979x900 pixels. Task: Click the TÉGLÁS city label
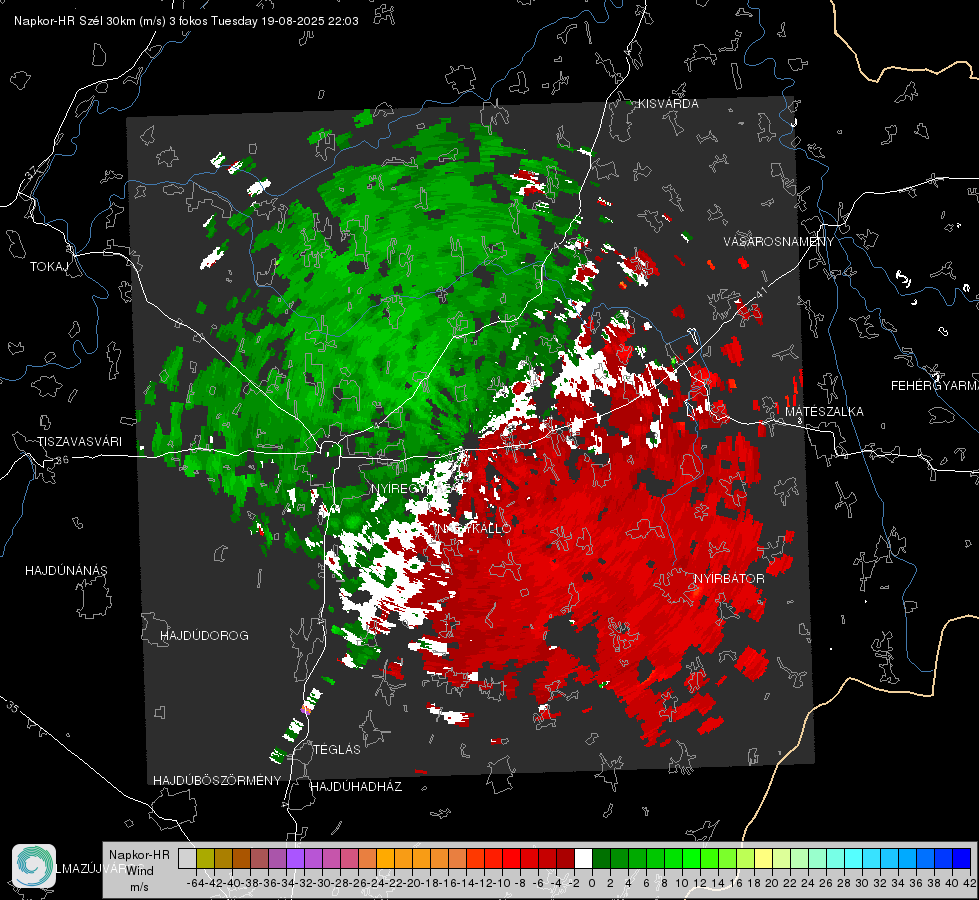coord(337,749)
